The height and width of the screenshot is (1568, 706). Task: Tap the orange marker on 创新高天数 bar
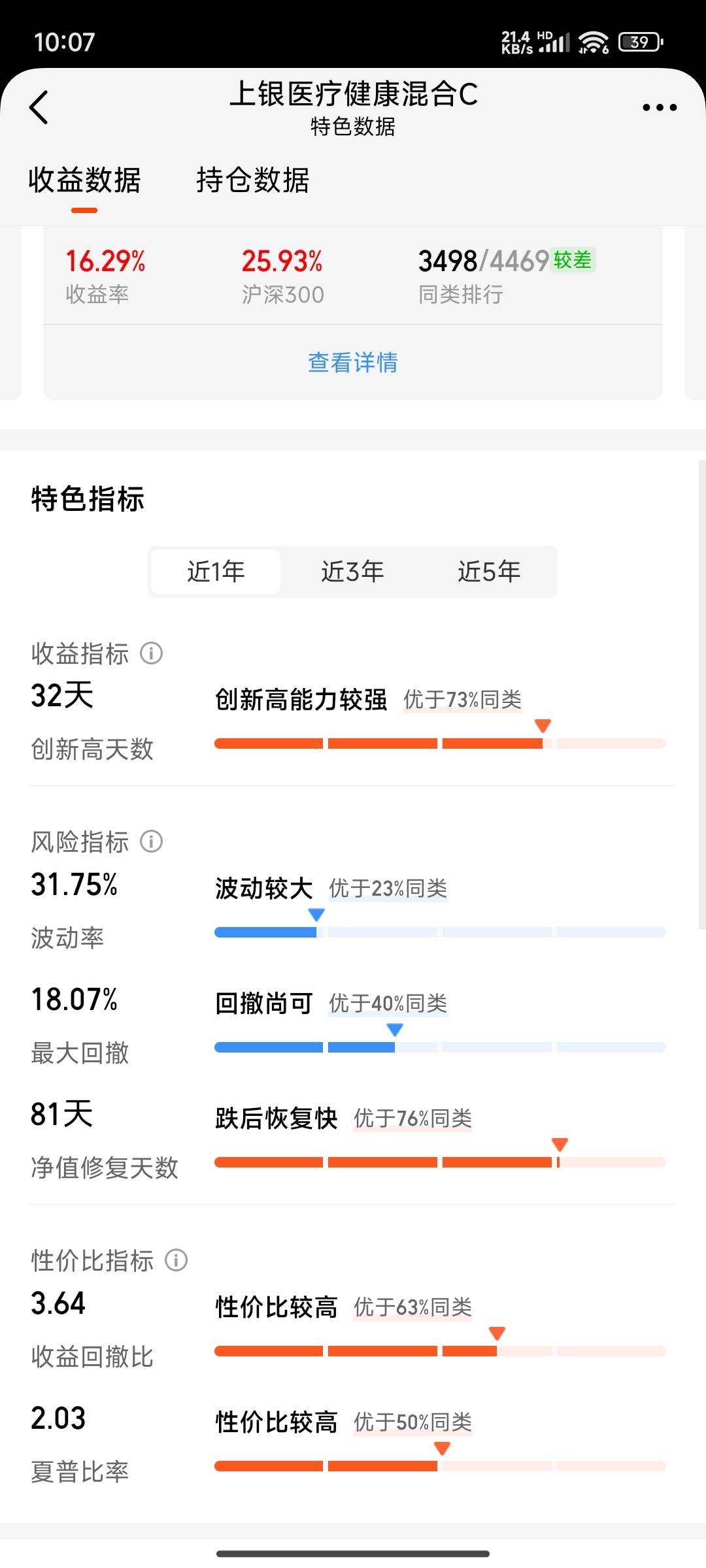[543, 726]
